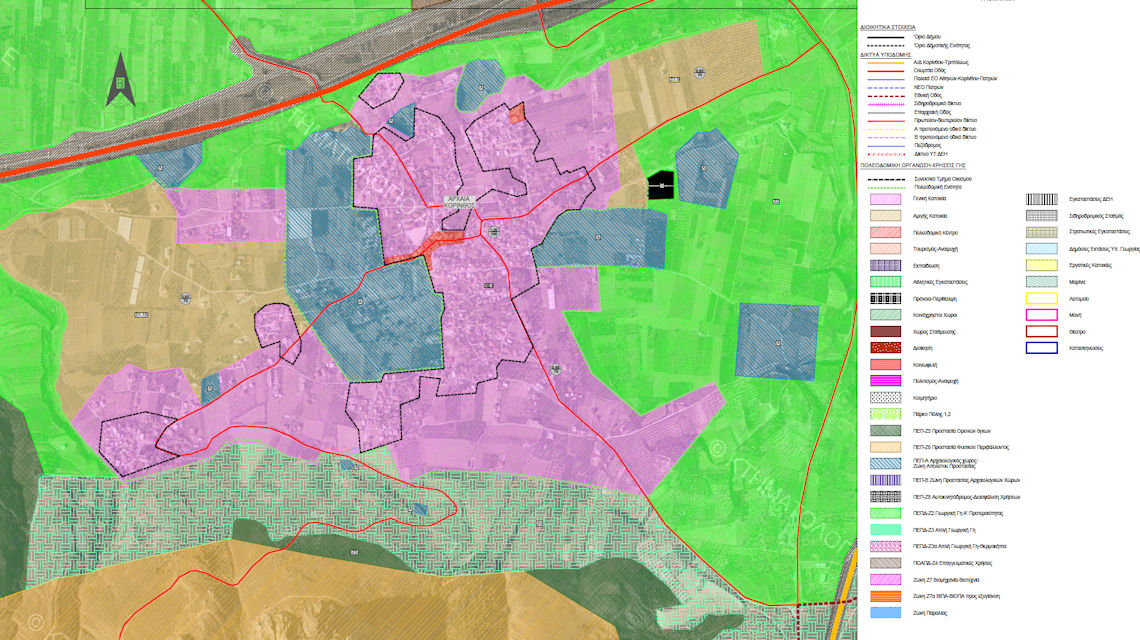
Task: Click the Στρατιωτικές Εγκαταστάσεις legend label
Action: click(x=1099, y=232)
